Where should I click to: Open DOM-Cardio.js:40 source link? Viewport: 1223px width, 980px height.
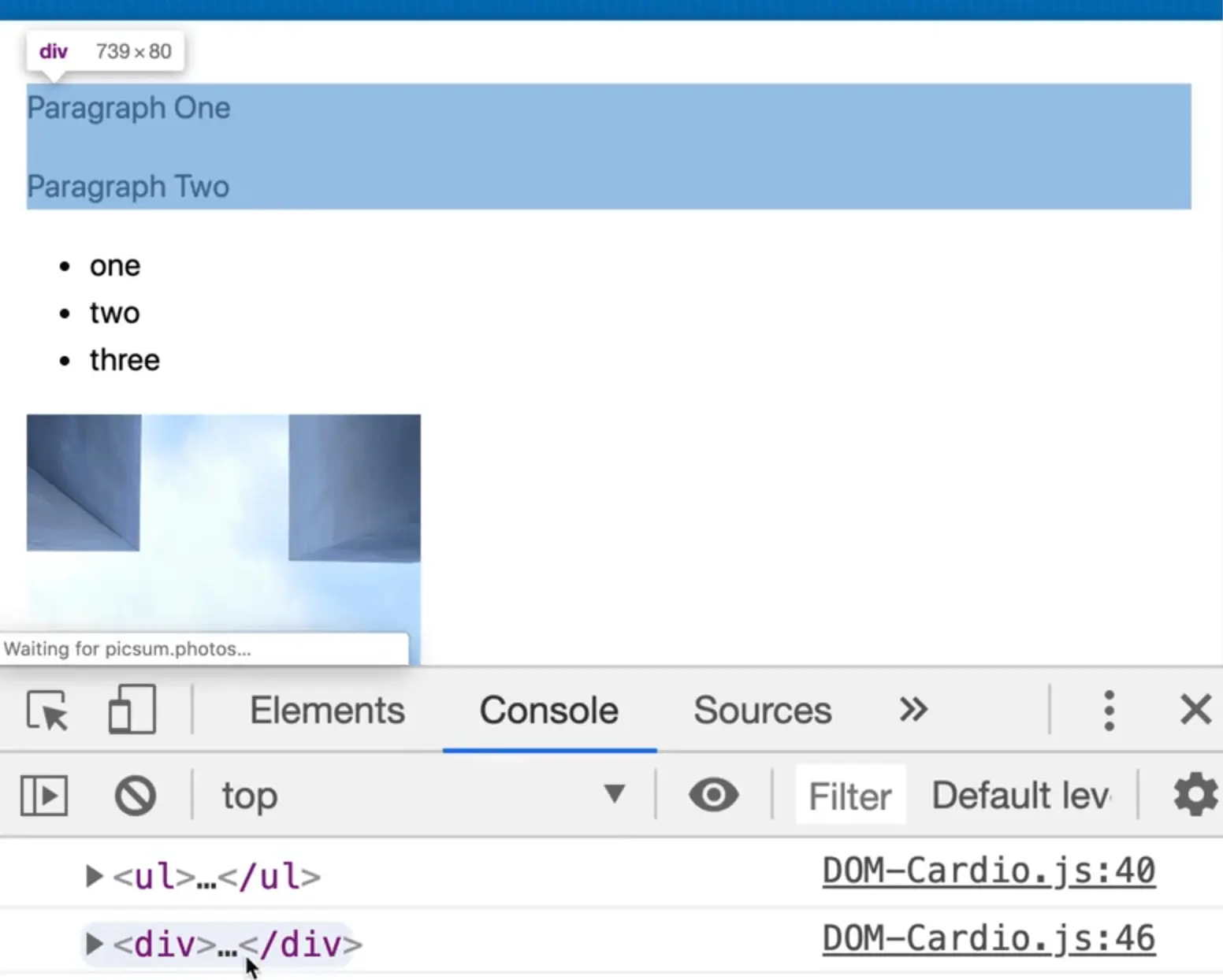(988, 871)
